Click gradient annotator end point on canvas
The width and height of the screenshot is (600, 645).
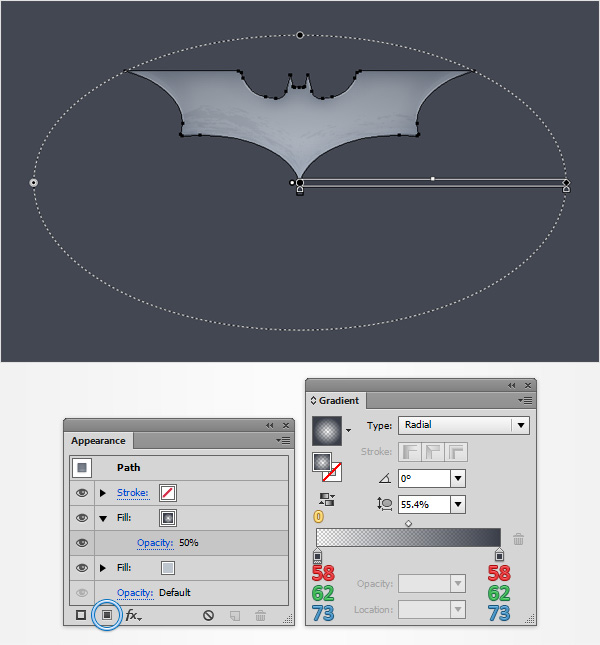tap(566, 183)
